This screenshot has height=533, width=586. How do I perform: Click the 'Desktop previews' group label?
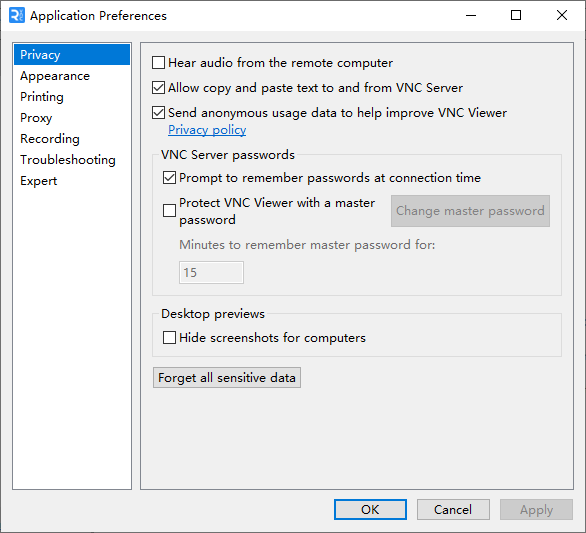coord(213,314)
